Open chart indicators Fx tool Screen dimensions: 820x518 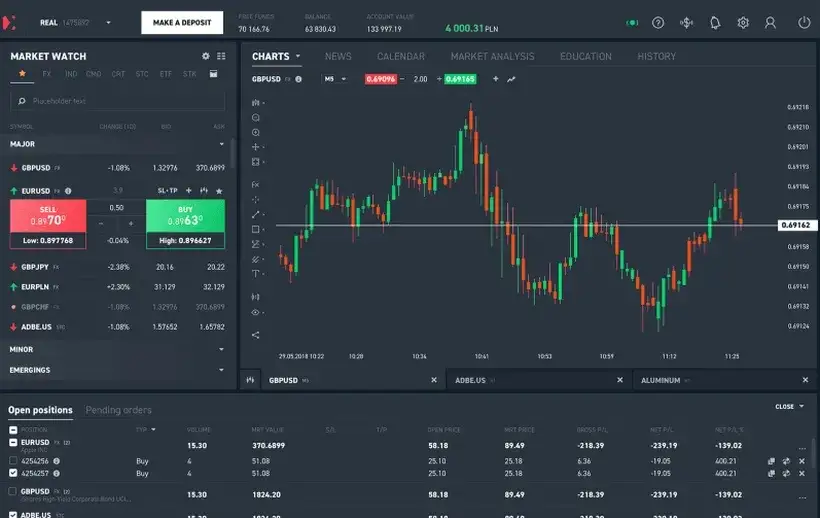point(256,185)
